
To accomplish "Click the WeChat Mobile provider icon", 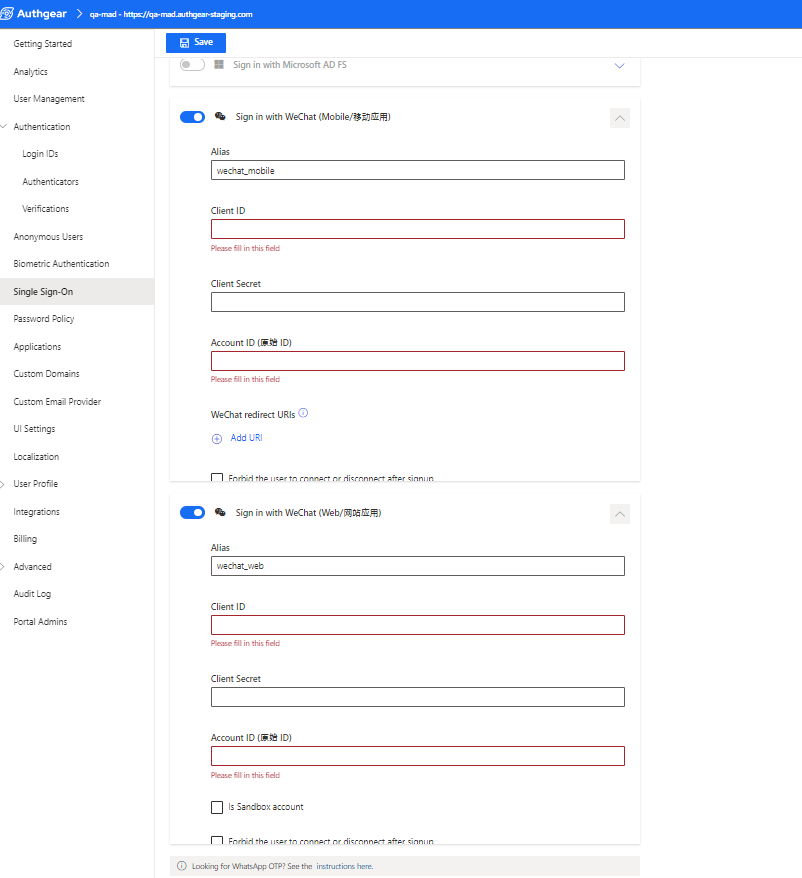I will [x=220, y=116].
